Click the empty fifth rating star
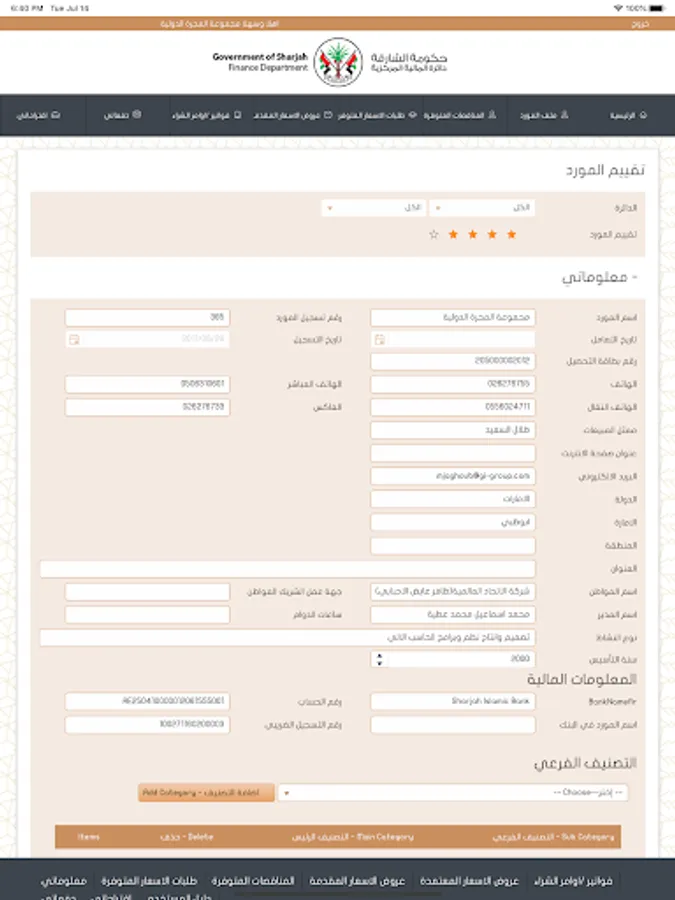This screenshot has width=675, height=900. (434, 234)
